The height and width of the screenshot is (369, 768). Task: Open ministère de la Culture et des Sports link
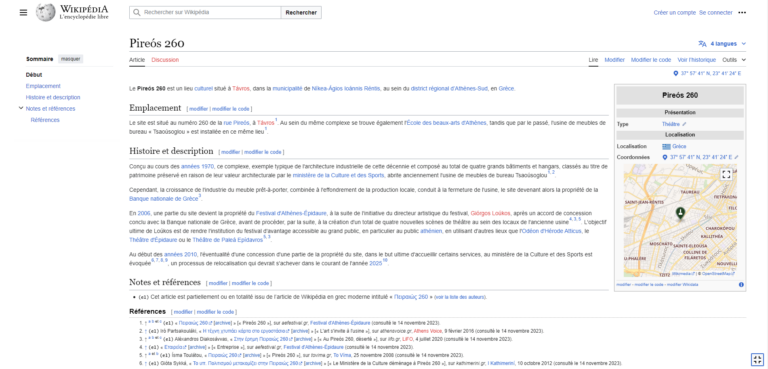click(x=338, y=175)
